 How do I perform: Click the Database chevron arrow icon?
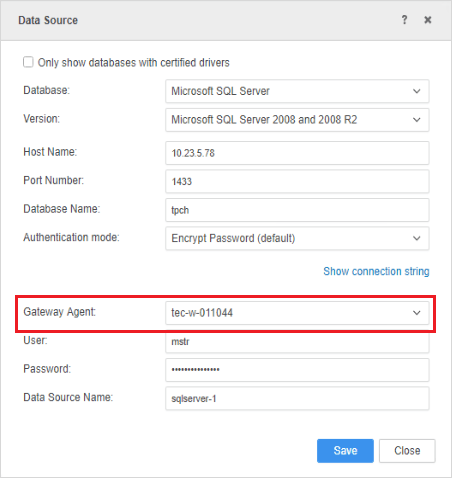(417, 91)
